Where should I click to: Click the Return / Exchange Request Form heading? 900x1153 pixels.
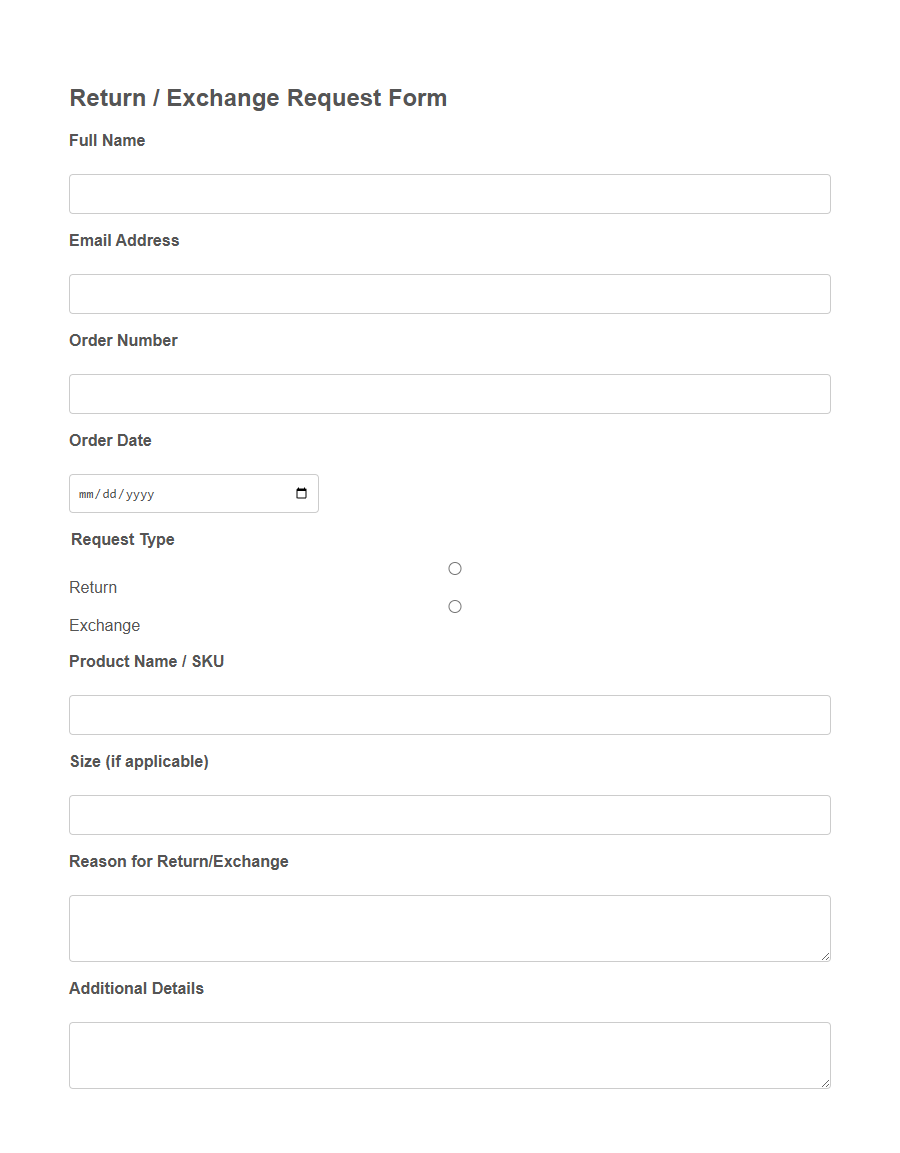[x=257, y=97]
